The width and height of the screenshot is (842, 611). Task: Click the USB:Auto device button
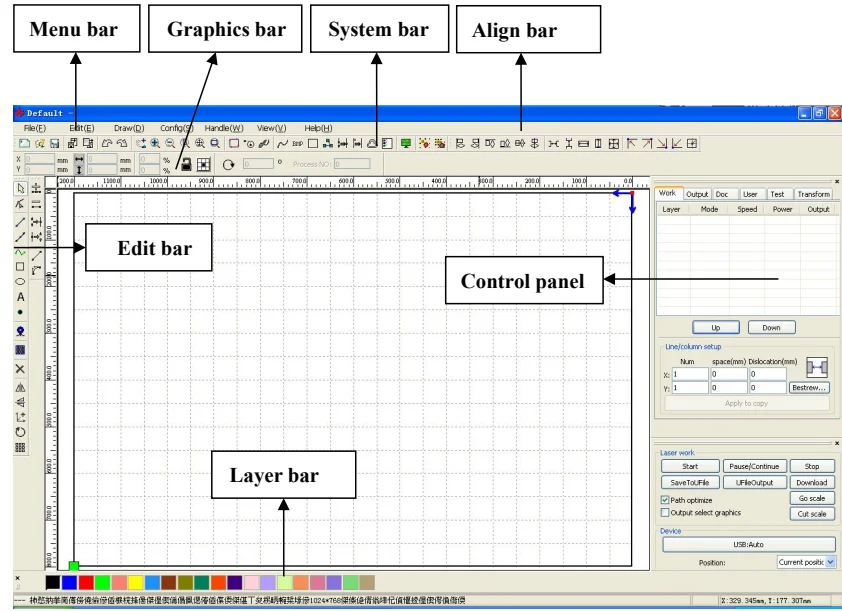[749, 544]
